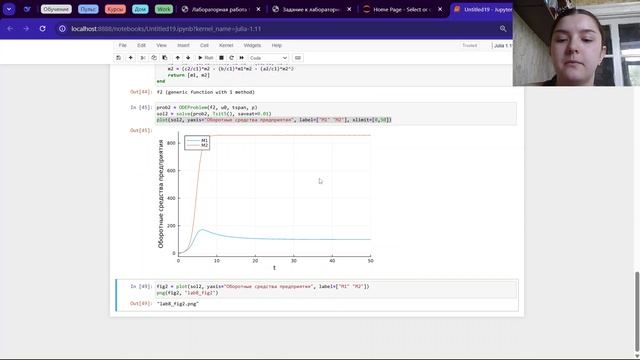This screenshot has height=360, width=640.
Task: Switch to Задание к лабораторной tab
Action: coord(306,9)
